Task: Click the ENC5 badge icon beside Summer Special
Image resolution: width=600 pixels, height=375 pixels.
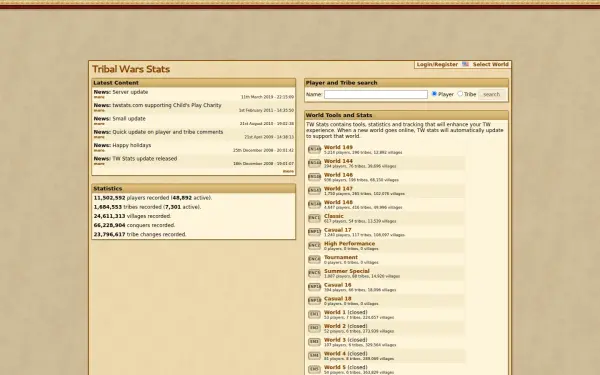Action: pyautogui.click(x=314, y=273)
